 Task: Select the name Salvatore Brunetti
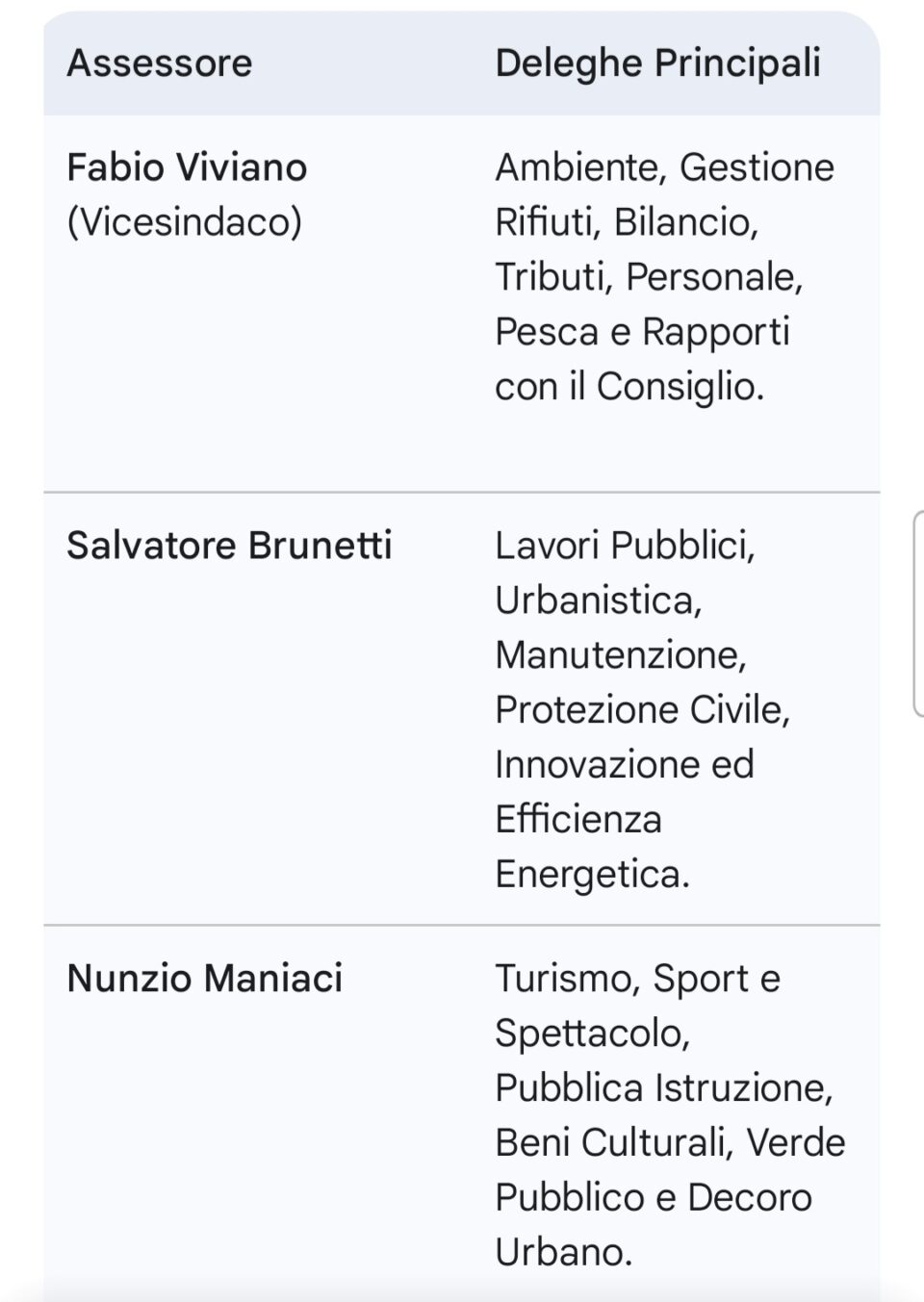click(229, 546)
